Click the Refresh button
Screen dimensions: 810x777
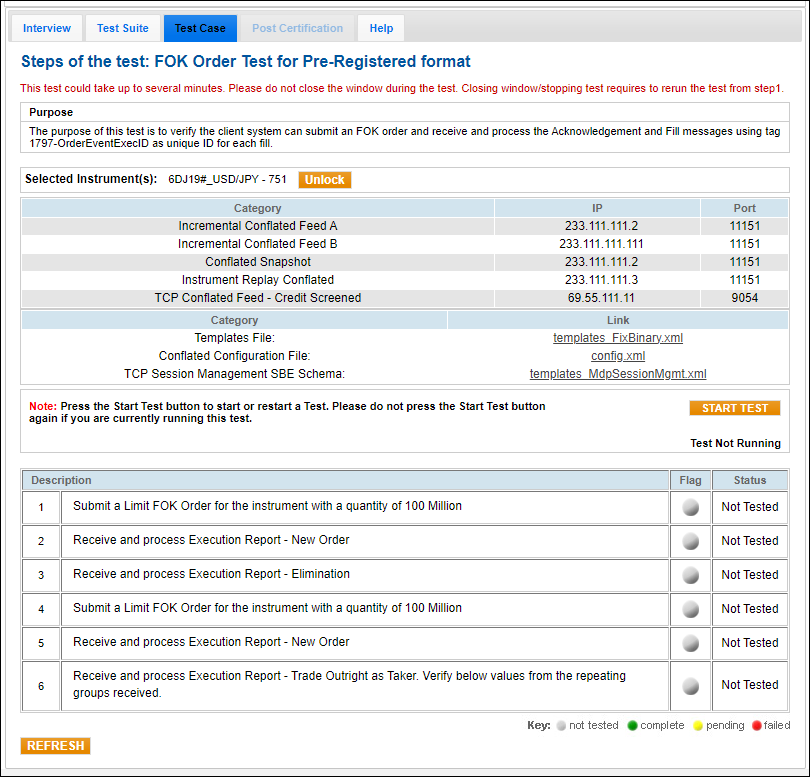55,746
